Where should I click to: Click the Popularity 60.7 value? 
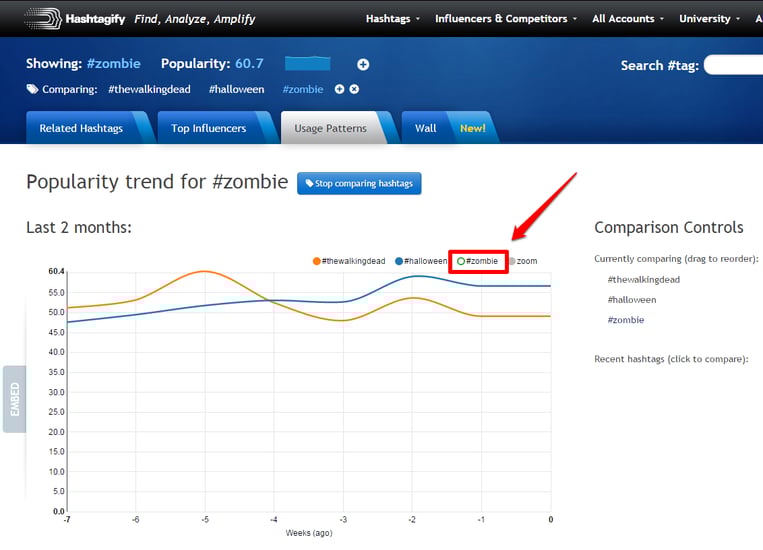249,64
